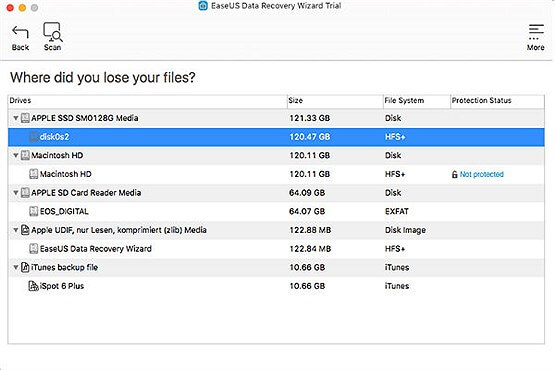Click the 122.84 MB size value

click(x=310, y=249)
